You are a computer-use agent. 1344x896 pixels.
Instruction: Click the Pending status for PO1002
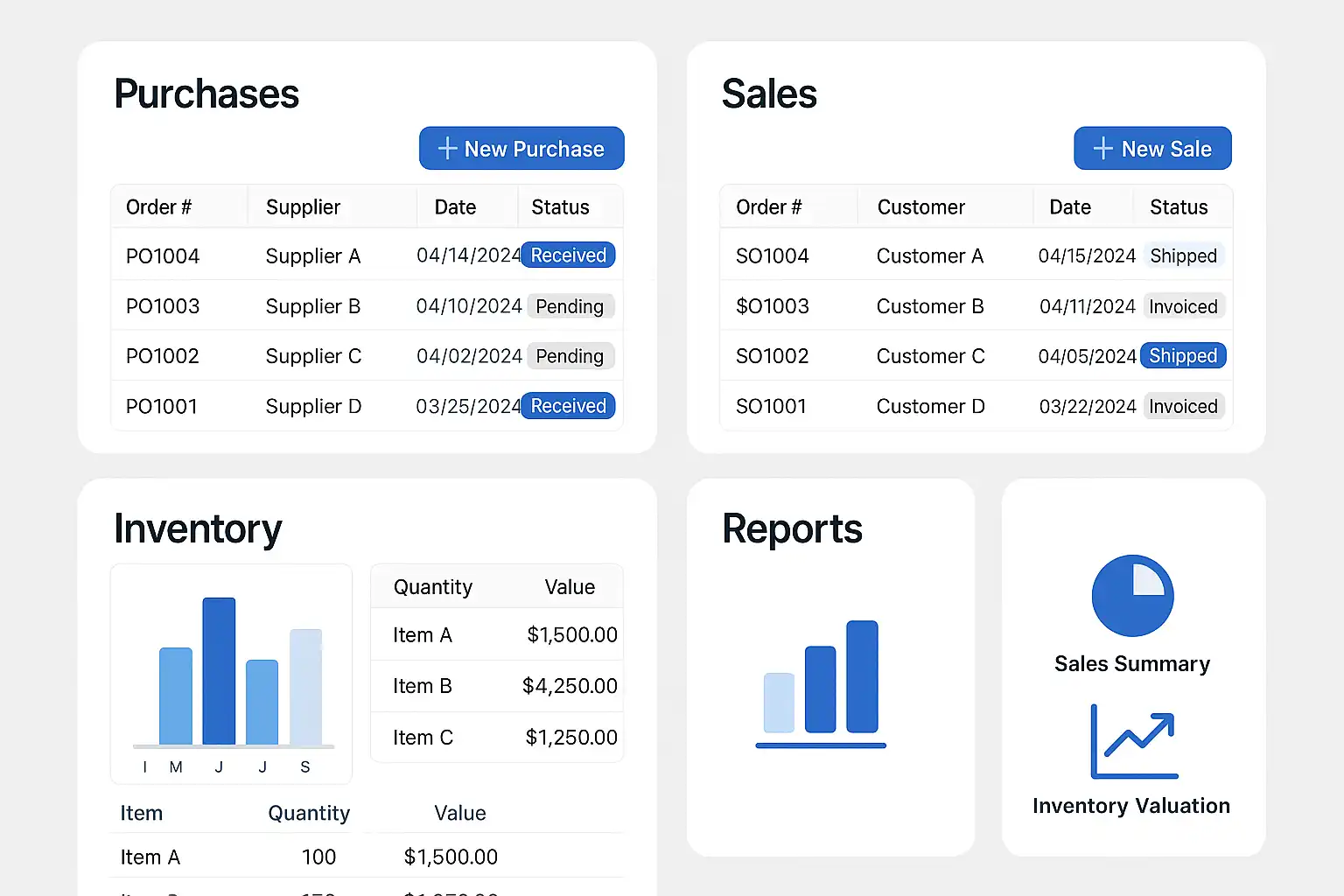coord(570,356)
